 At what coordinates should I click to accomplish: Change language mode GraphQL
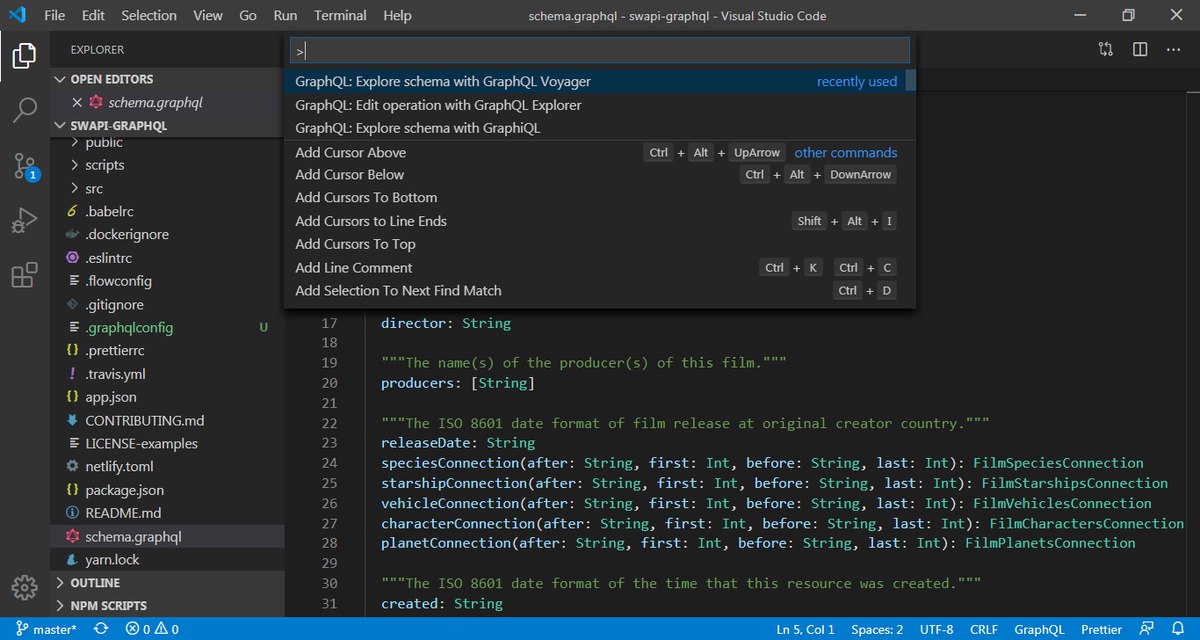point(1039,629)
